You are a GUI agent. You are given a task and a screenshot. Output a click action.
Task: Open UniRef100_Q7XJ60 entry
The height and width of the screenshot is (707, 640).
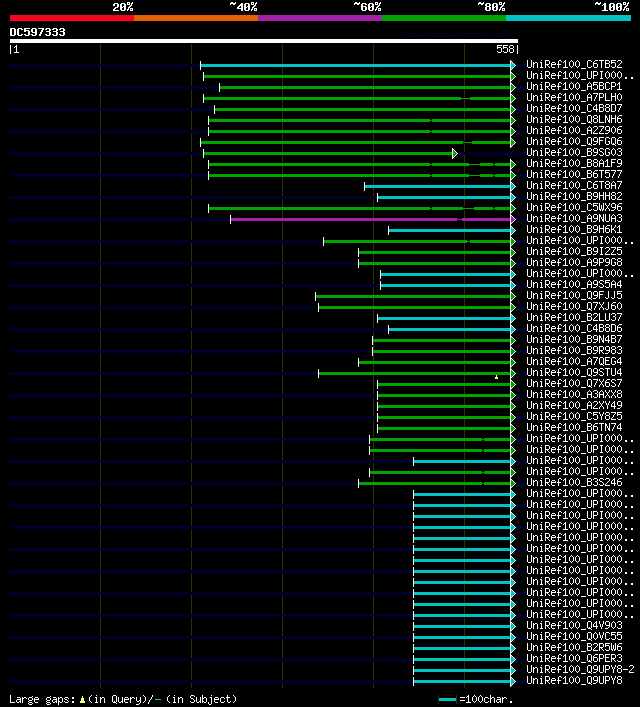(574, 307)
